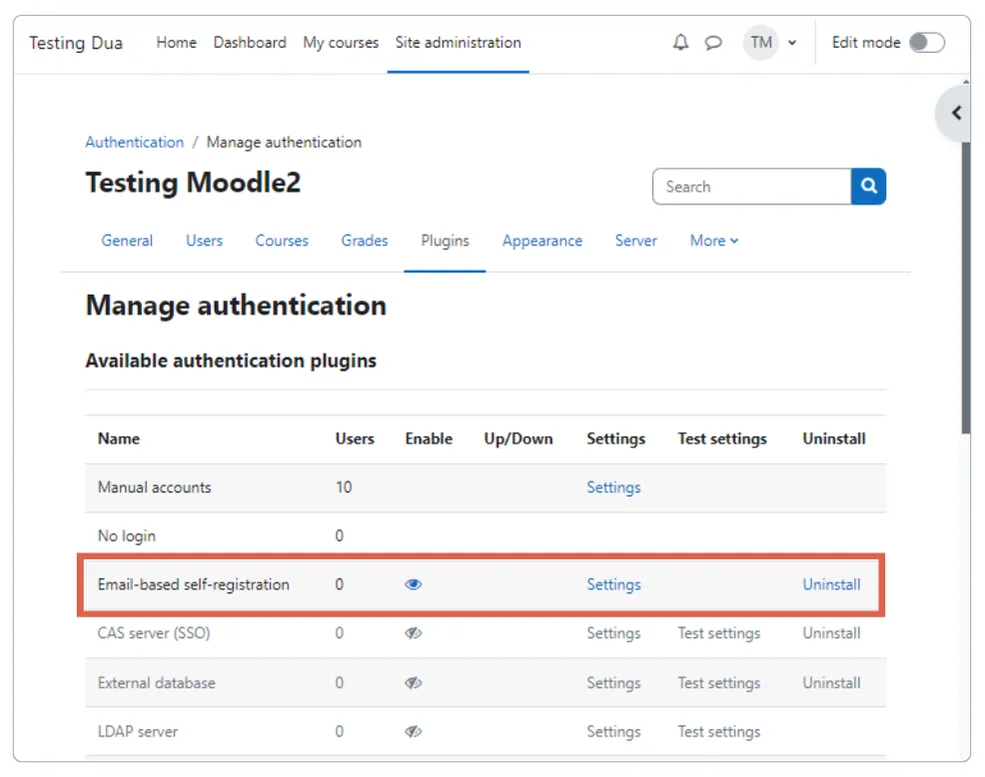985x777 pixels.
Task: Collapse the right sidebar with the chevron
Action: point(954,113)
